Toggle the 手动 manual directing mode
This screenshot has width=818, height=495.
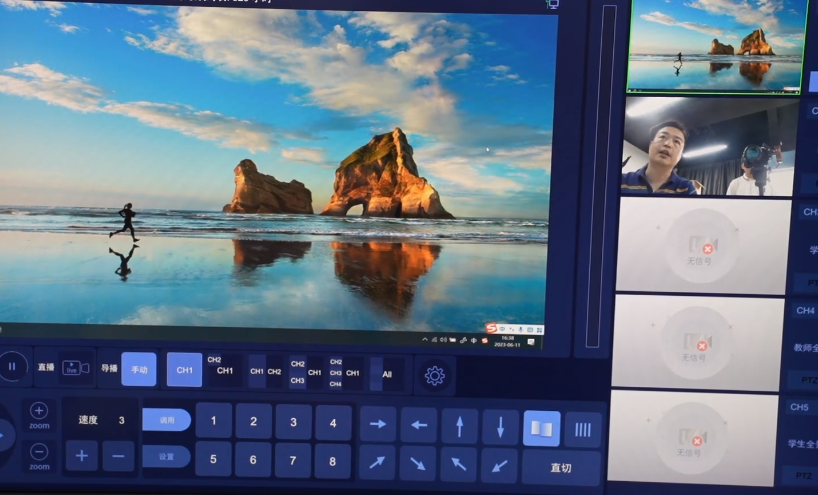(x=138, y=369)
